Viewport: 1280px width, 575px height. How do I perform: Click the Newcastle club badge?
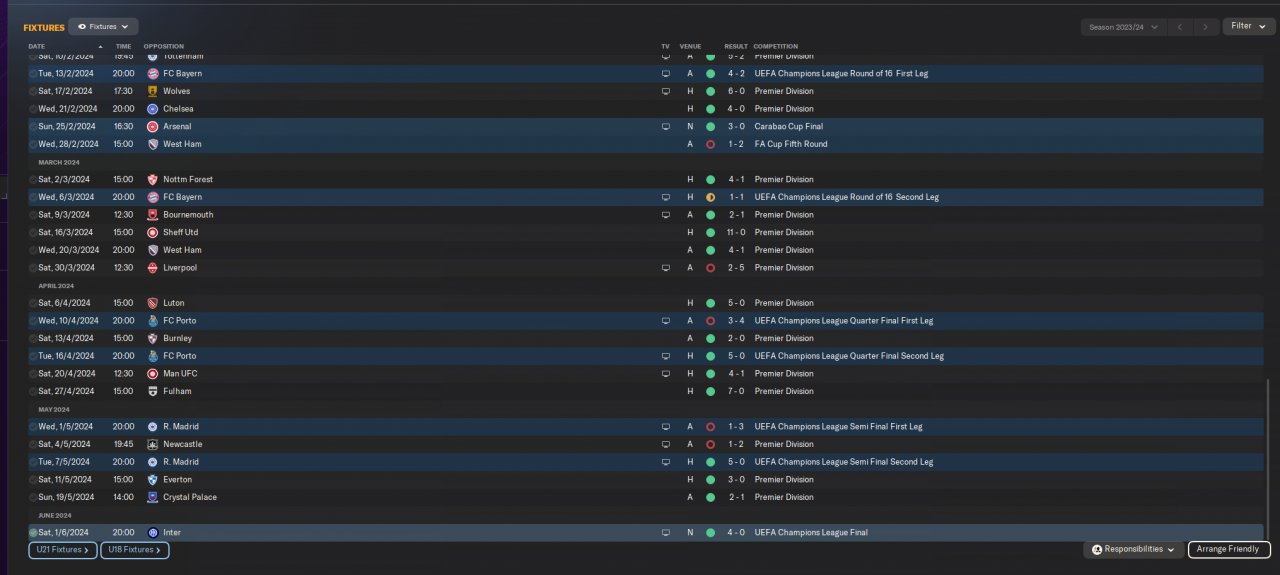click(x=153, y=444)
